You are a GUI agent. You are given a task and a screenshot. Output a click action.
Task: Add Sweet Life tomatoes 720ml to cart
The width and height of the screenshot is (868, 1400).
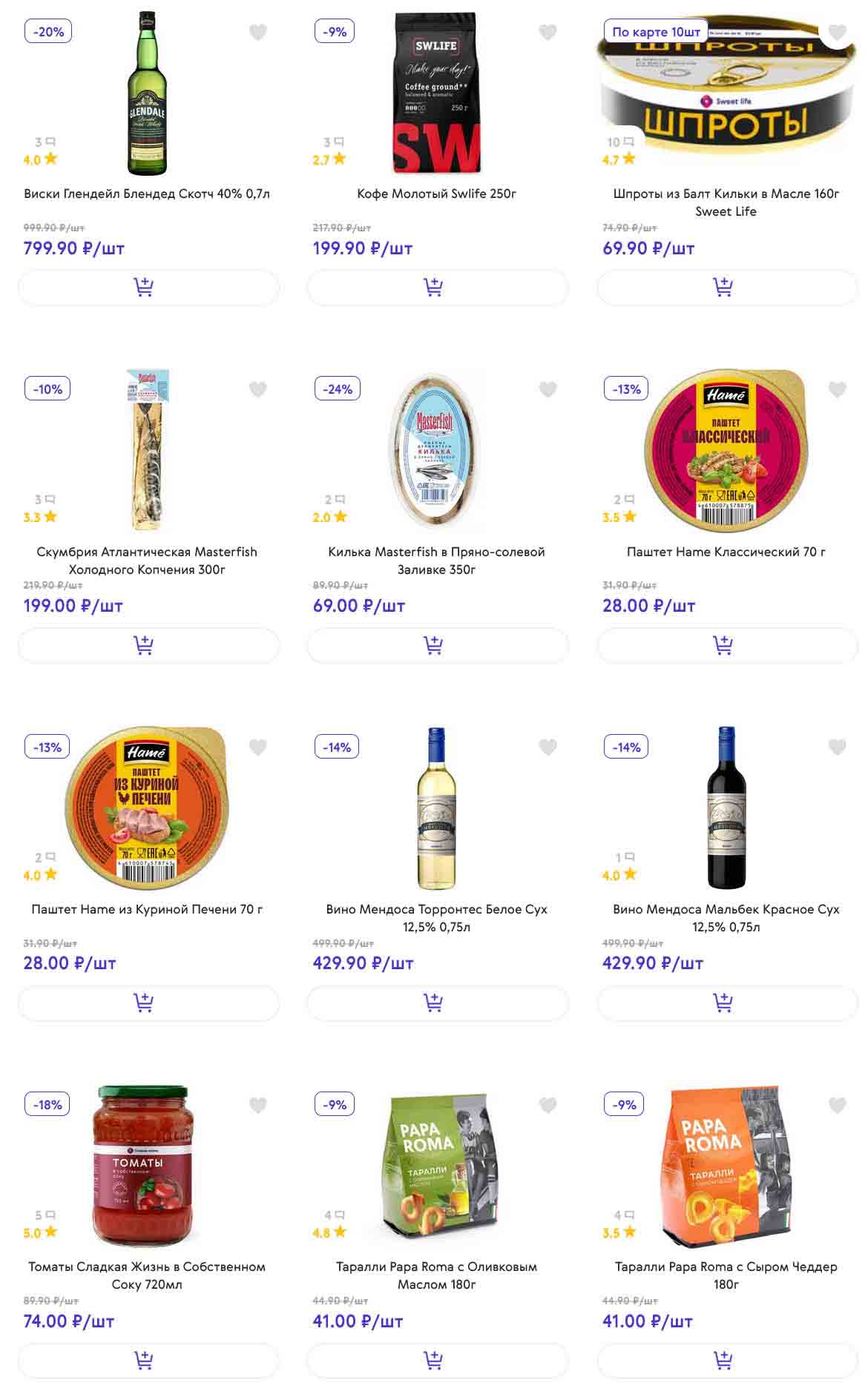(x=148, y=1360)
